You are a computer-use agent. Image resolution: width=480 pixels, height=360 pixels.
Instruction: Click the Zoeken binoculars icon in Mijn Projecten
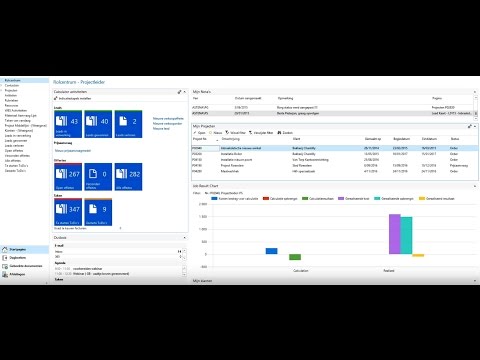tap(279, 133)
